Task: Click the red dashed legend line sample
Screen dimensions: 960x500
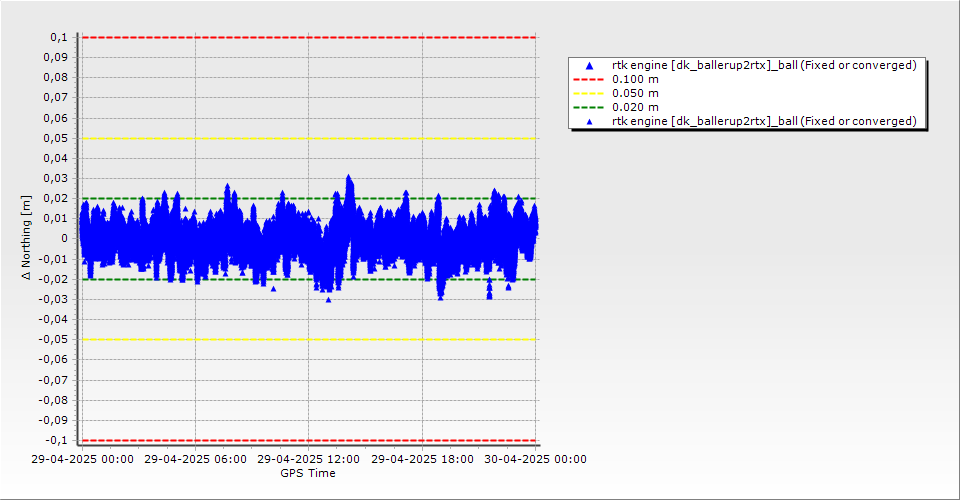Action: click(589, 79)
